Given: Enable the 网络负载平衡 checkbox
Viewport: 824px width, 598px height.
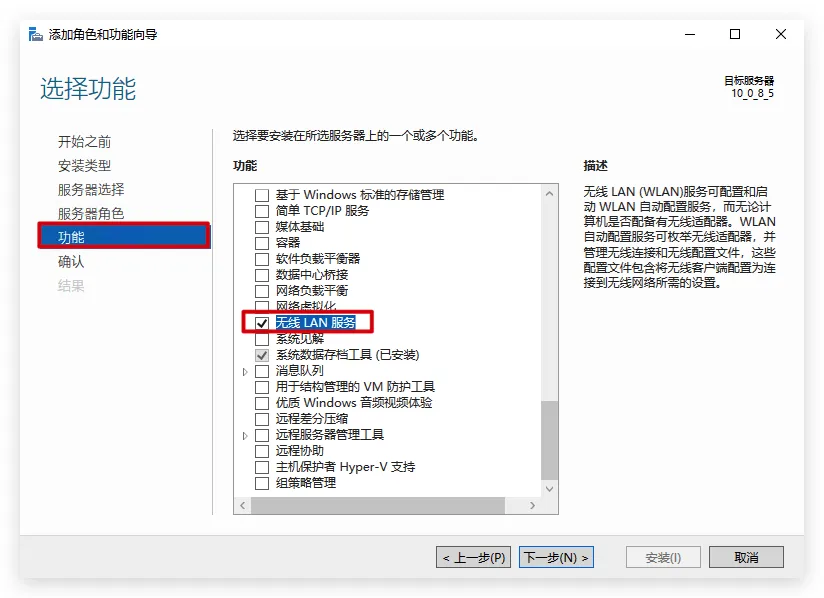Looking at the screenshot, I should tap(262, 291).
